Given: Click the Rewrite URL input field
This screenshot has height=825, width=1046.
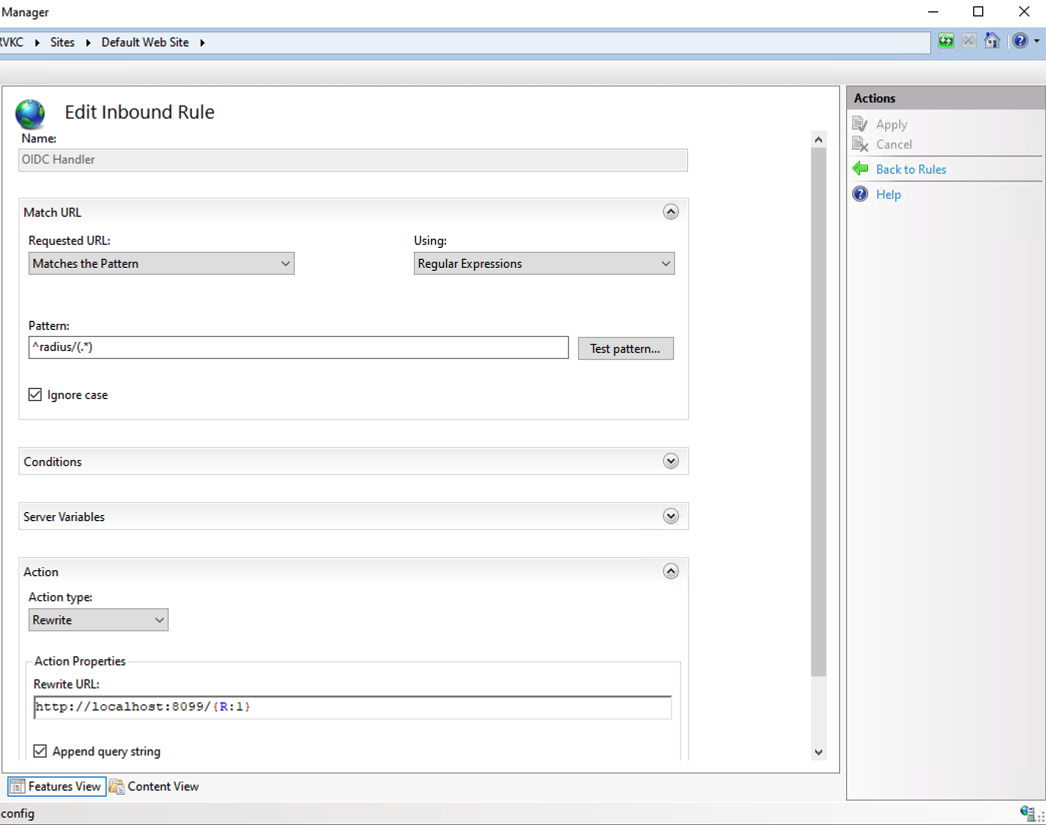Looking at the screenshot, I should (352, 707).
